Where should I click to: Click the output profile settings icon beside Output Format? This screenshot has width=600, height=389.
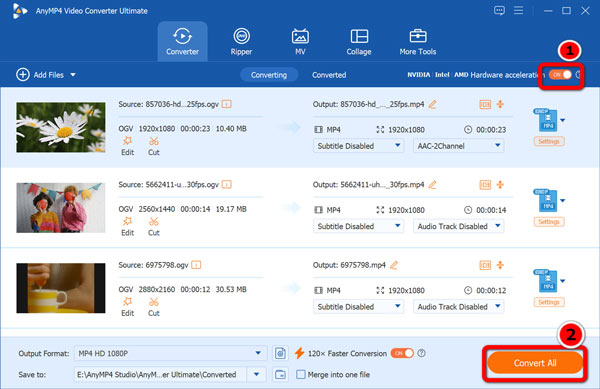[x=280, y=353]
